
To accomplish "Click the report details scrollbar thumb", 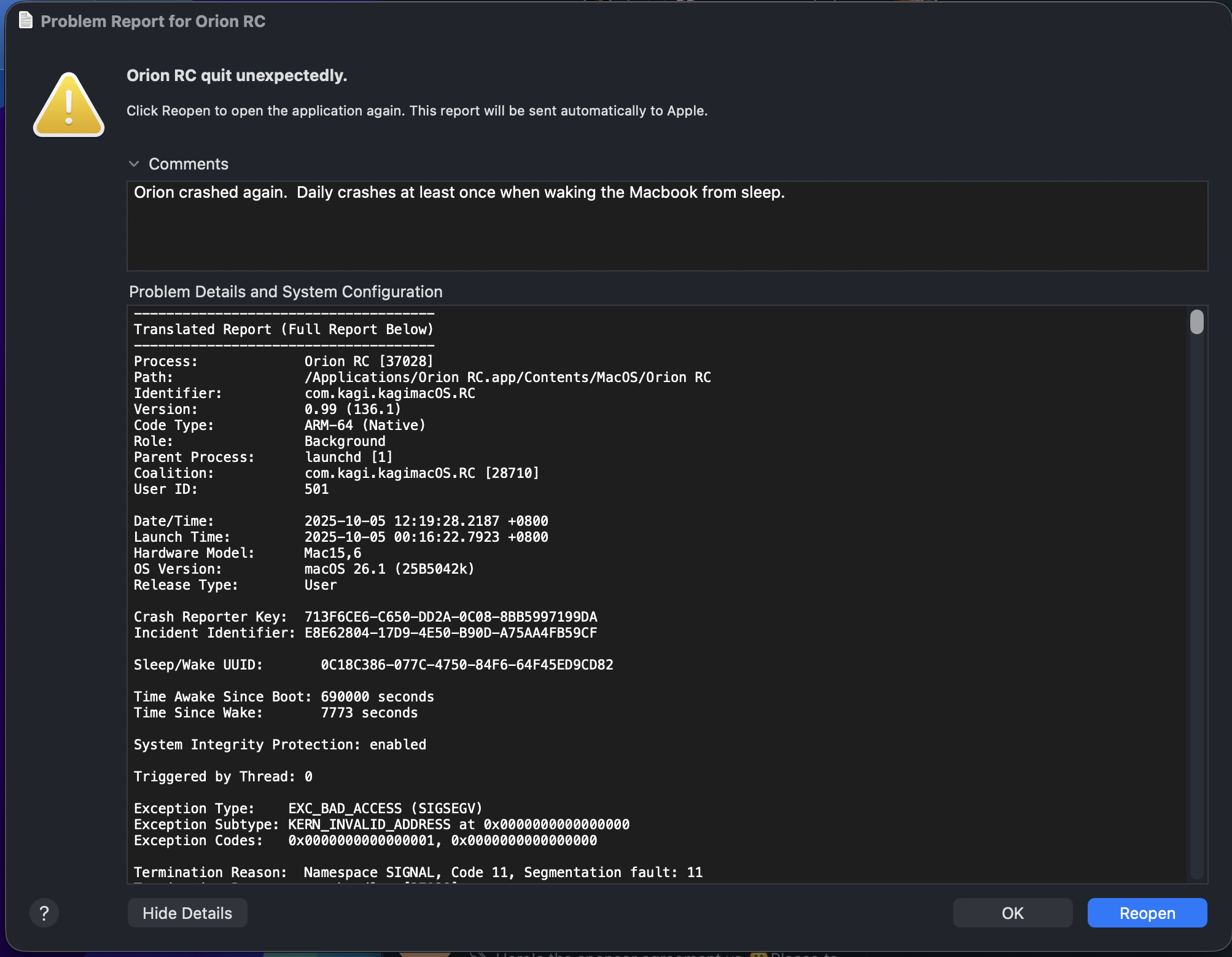I will click(x=1196, y=322).
